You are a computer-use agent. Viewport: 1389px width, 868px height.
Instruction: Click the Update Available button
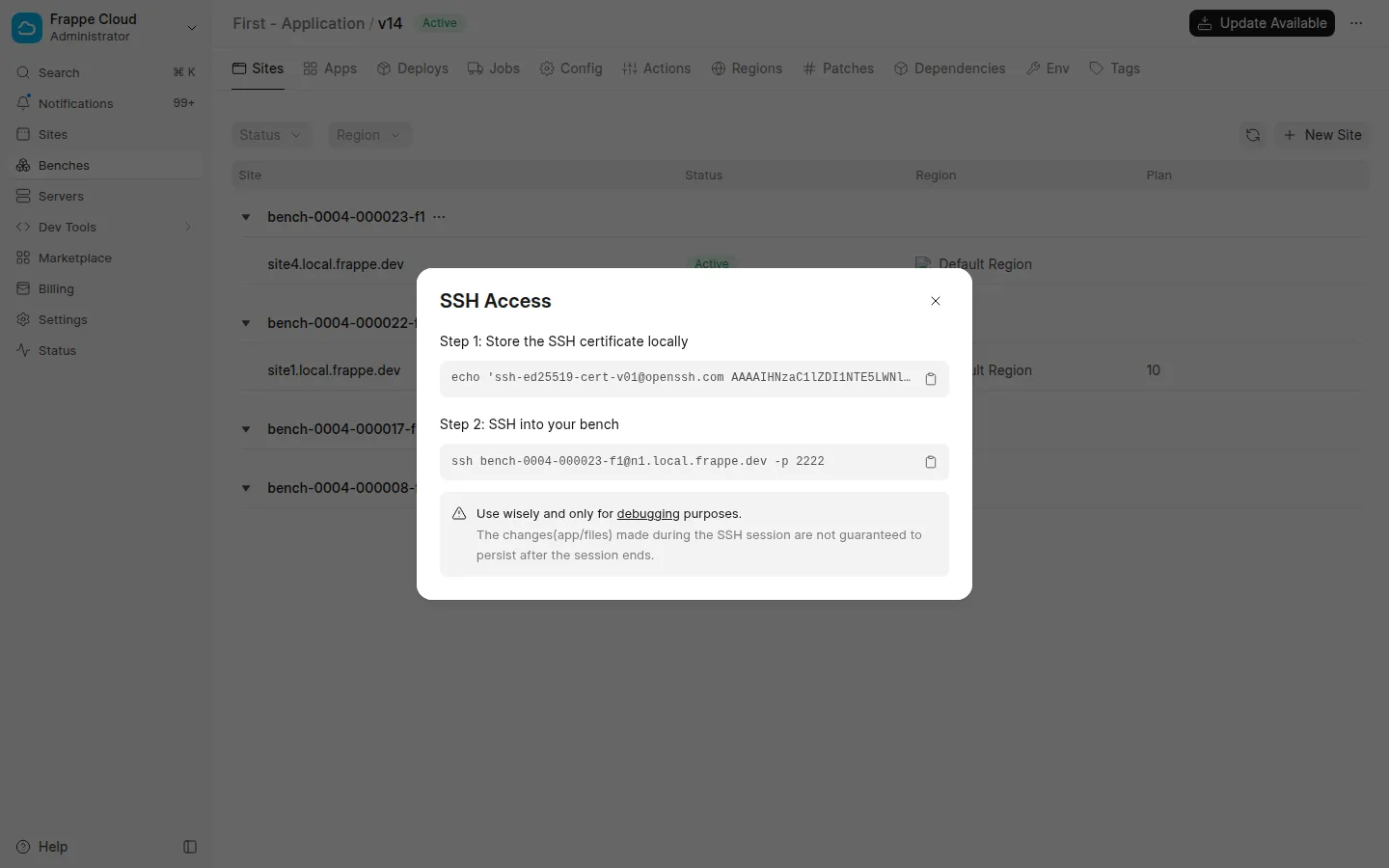point(1262,23)
